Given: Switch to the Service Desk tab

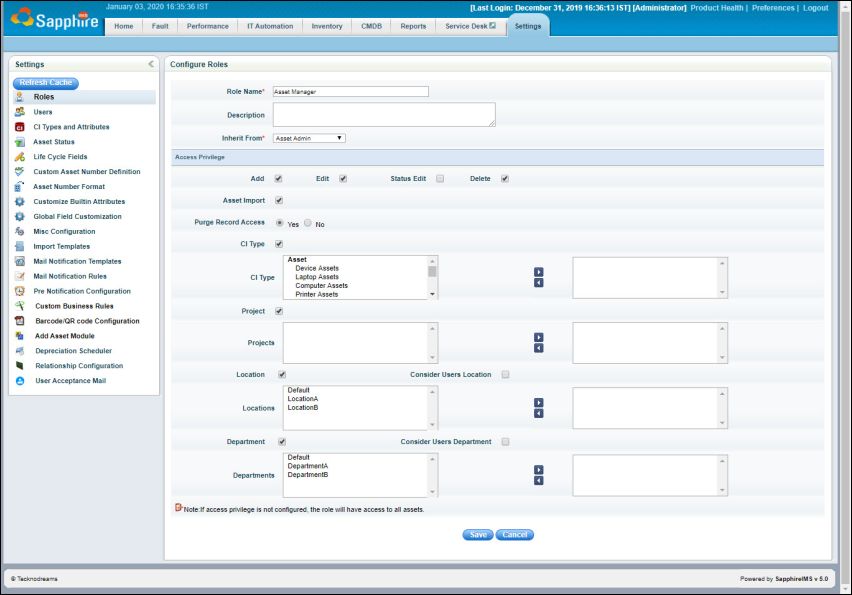Looking at the screenshot, I should (470, 26).
